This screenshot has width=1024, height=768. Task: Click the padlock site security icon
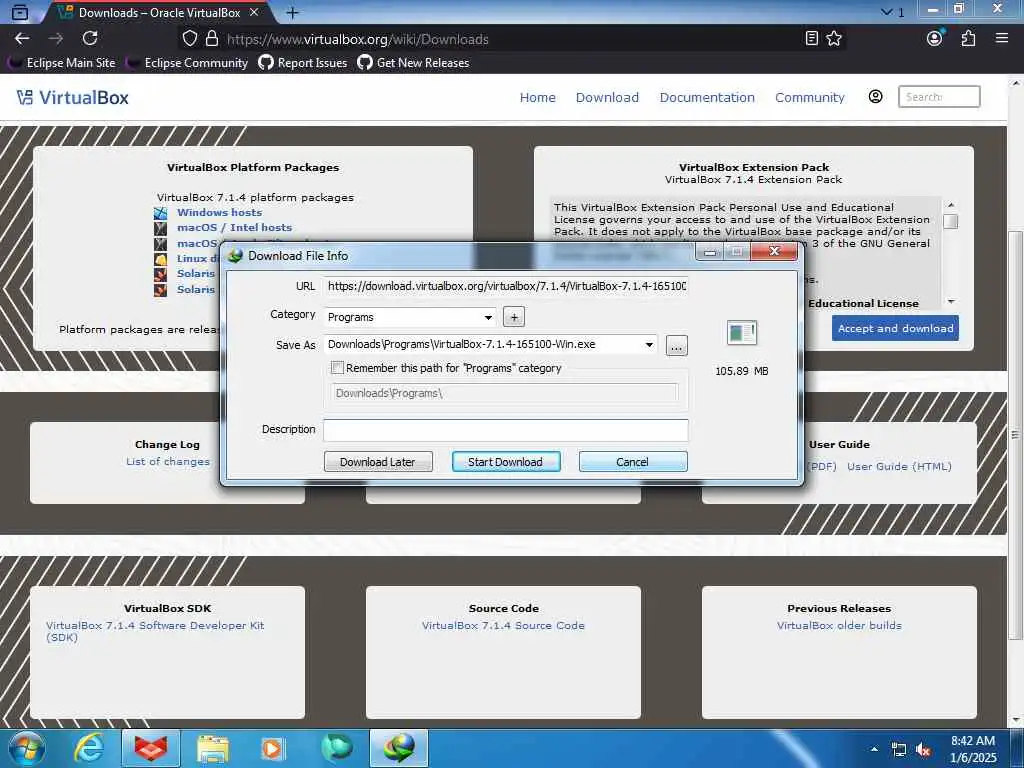[x=212, y=39]
